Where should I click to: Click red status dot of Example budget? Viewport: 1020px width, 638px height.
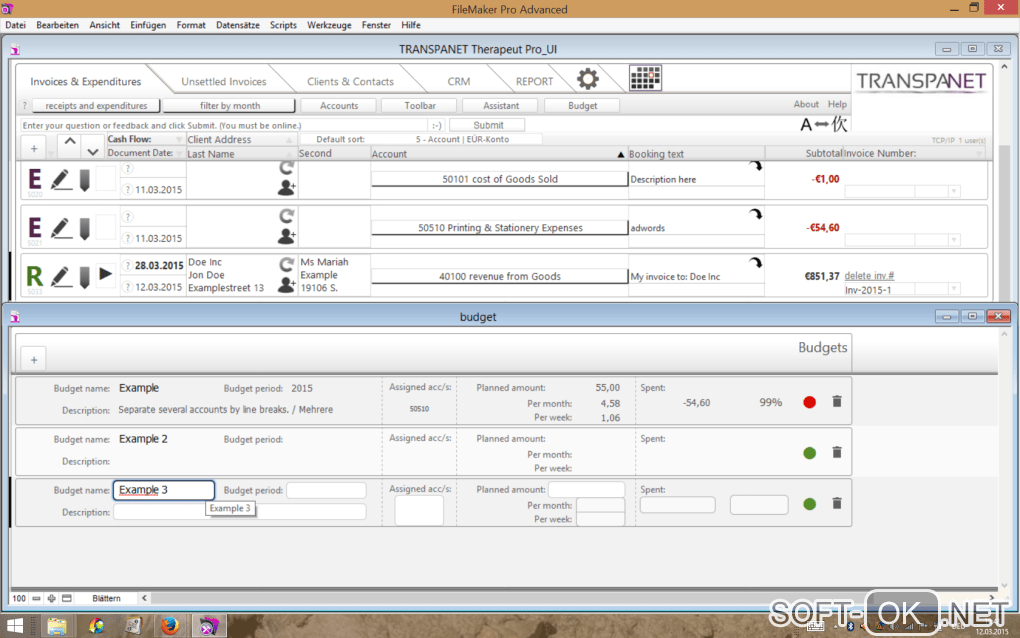[x=809, y=403]
